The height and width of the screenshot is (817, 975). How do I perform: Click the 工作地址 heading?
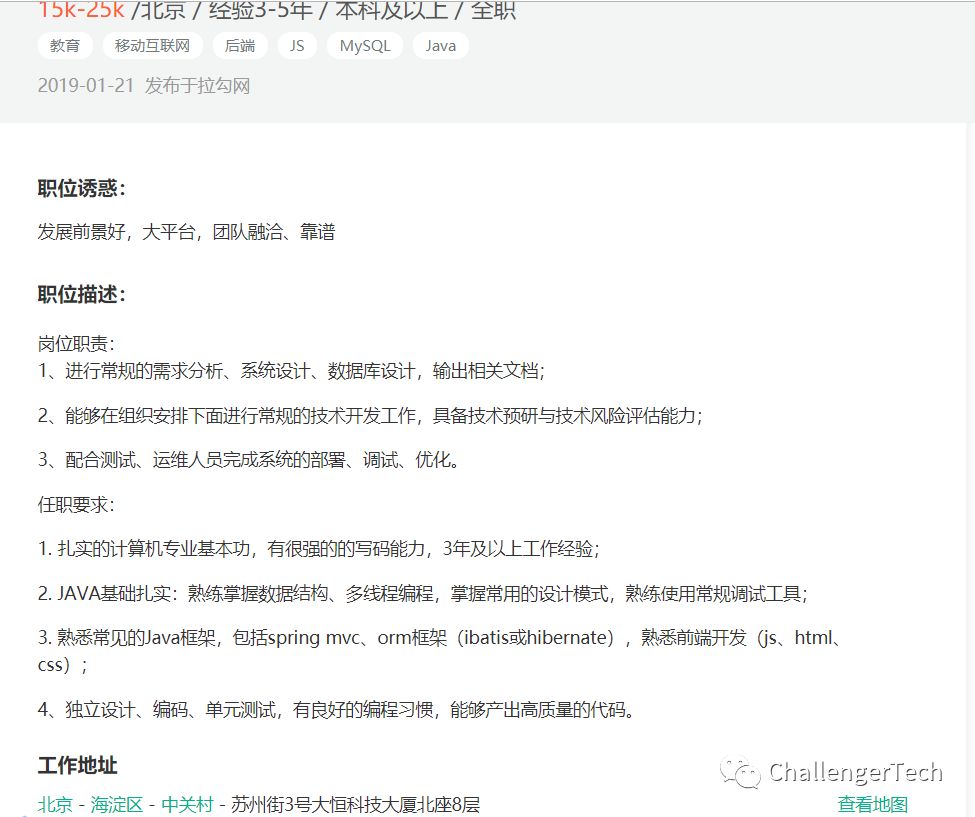pos(78,765)
